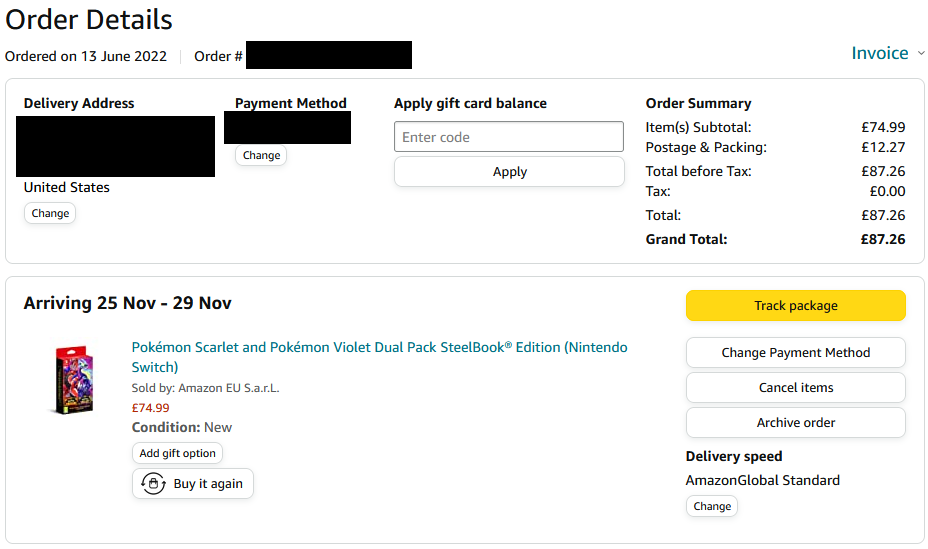Focus the gift card Enter code field
The height and width of the screenshot is (549, 928).
pyautogui.click(x=509, y=137)
